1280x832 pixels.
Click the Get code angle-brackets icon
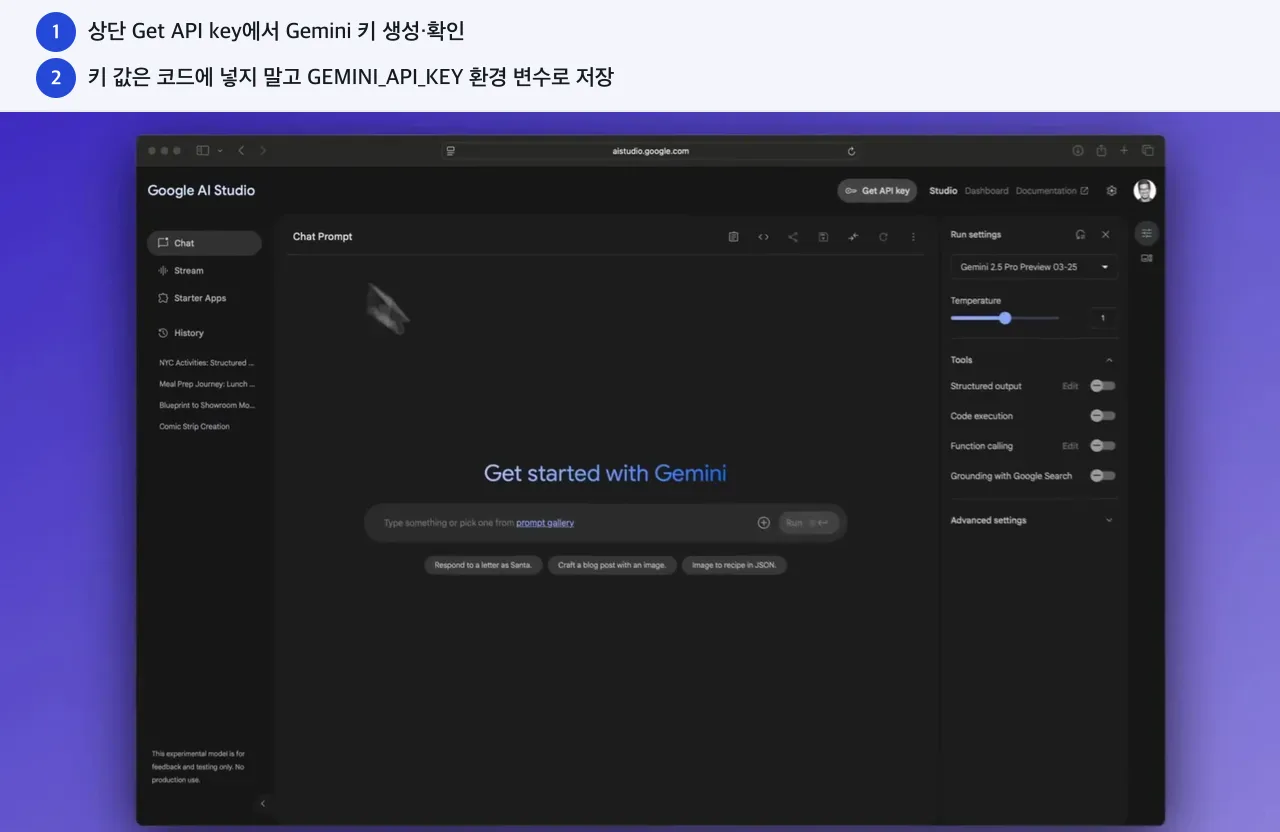(x=763, y=237)
